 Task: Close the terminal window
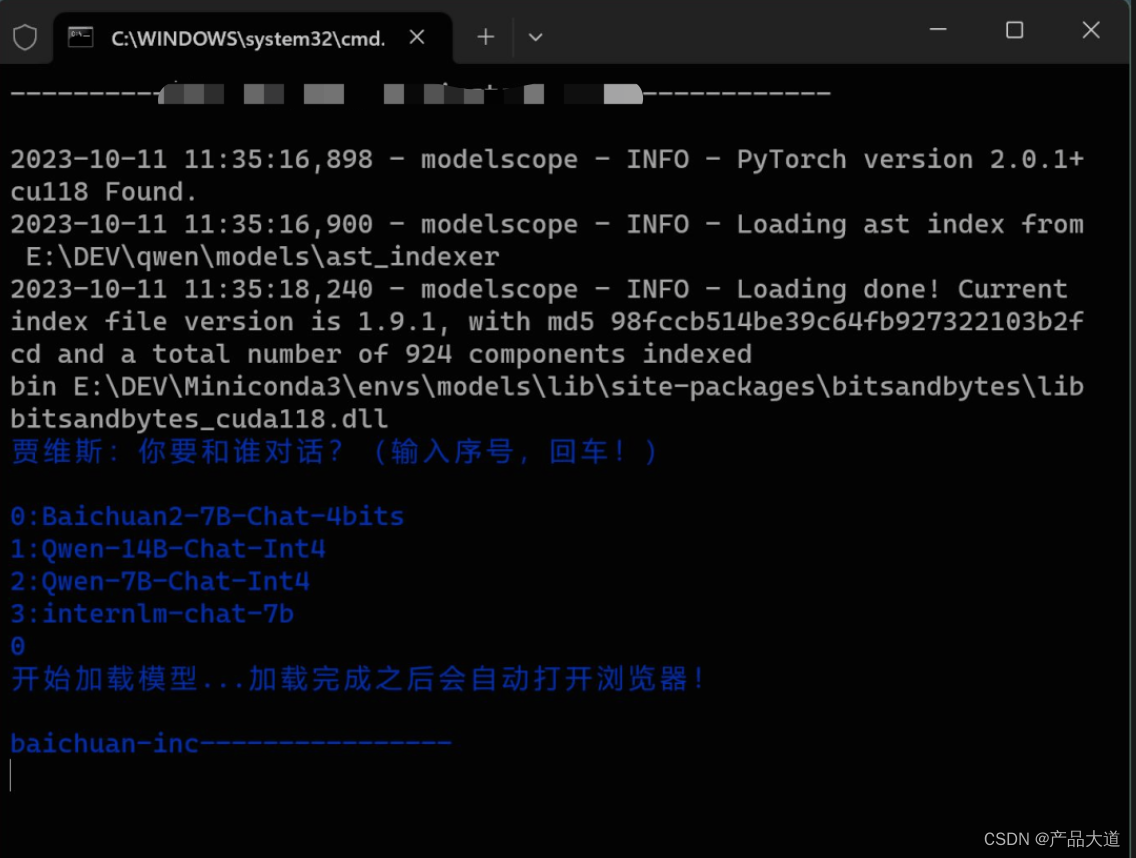[x=1091, y=30]
